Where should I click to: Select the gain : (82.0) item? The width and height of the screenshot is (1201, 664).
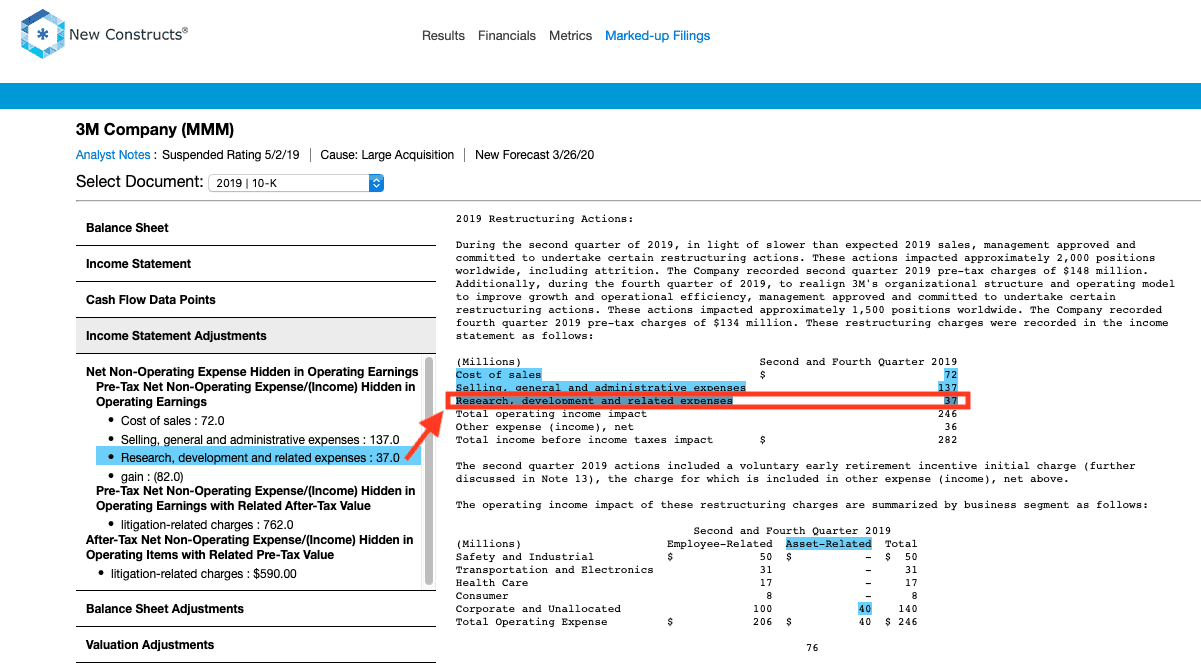(x=152, y=477)
